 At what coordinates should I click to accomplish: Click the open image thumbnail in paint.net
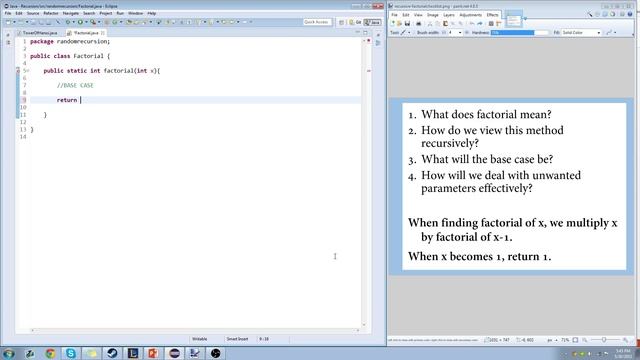[513, 20]
